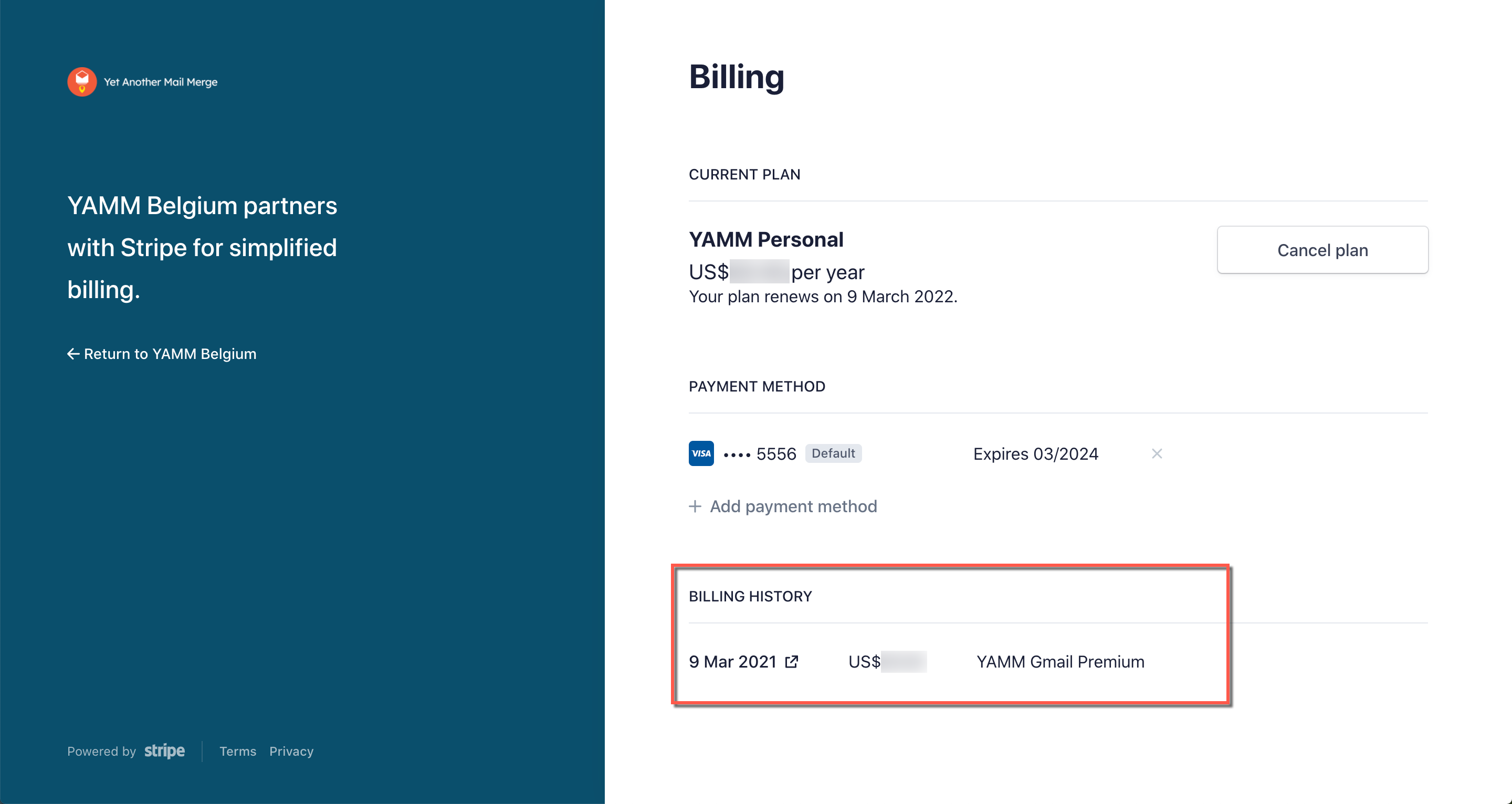Viewport: 1512px width, 804px height.
Task: Open the Privacy link
Action: pos(291,751)
